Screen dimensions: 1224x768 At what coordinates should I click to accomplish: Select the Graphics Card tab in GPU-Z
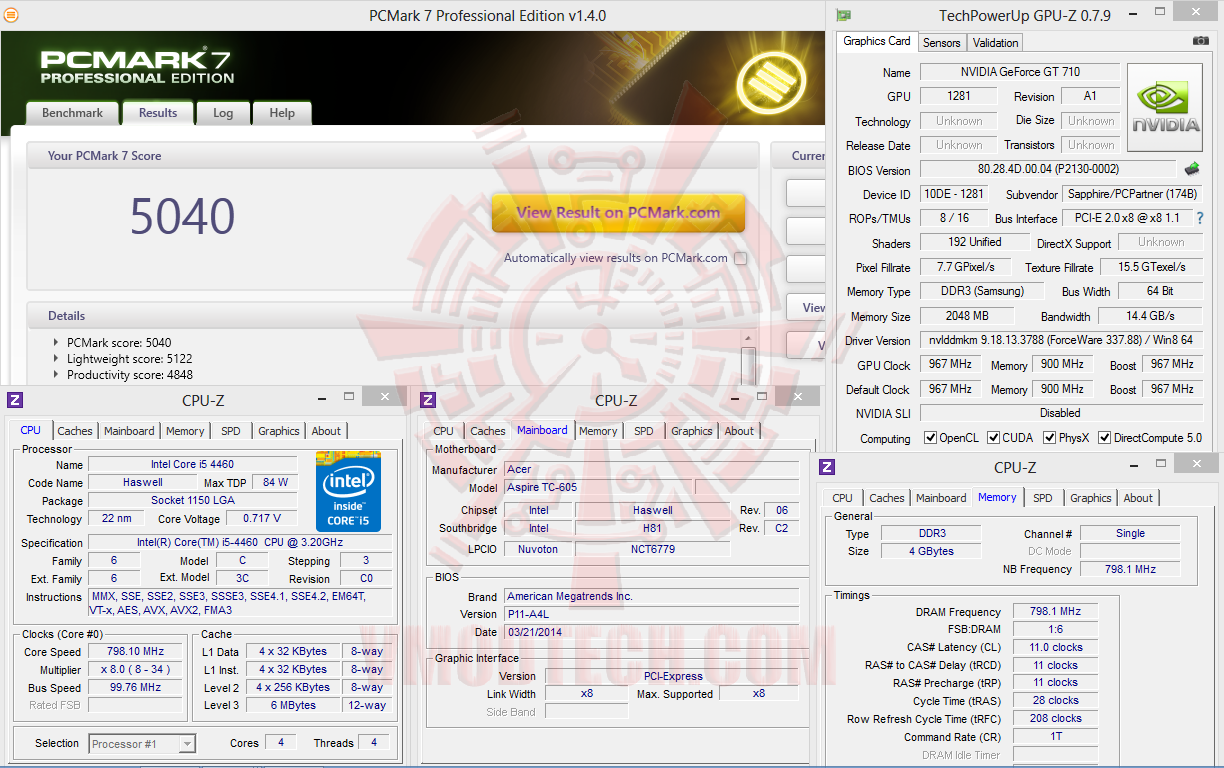[877, 41]
